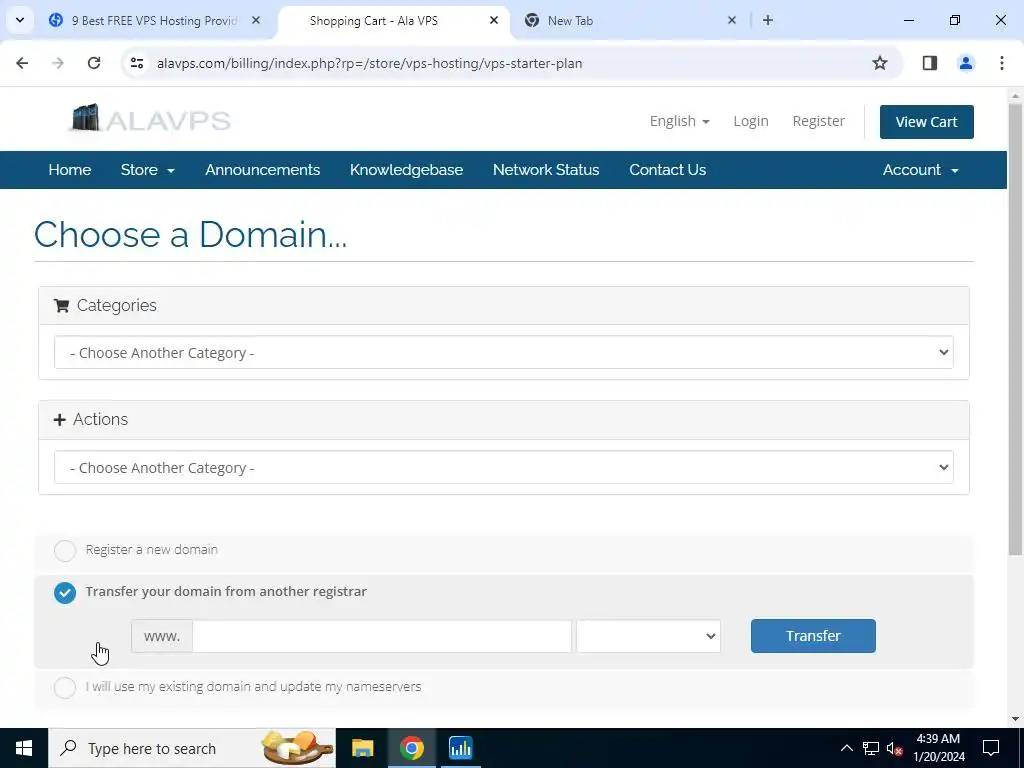Open Announcements in the navigation bar

click(x=263, y=170)
